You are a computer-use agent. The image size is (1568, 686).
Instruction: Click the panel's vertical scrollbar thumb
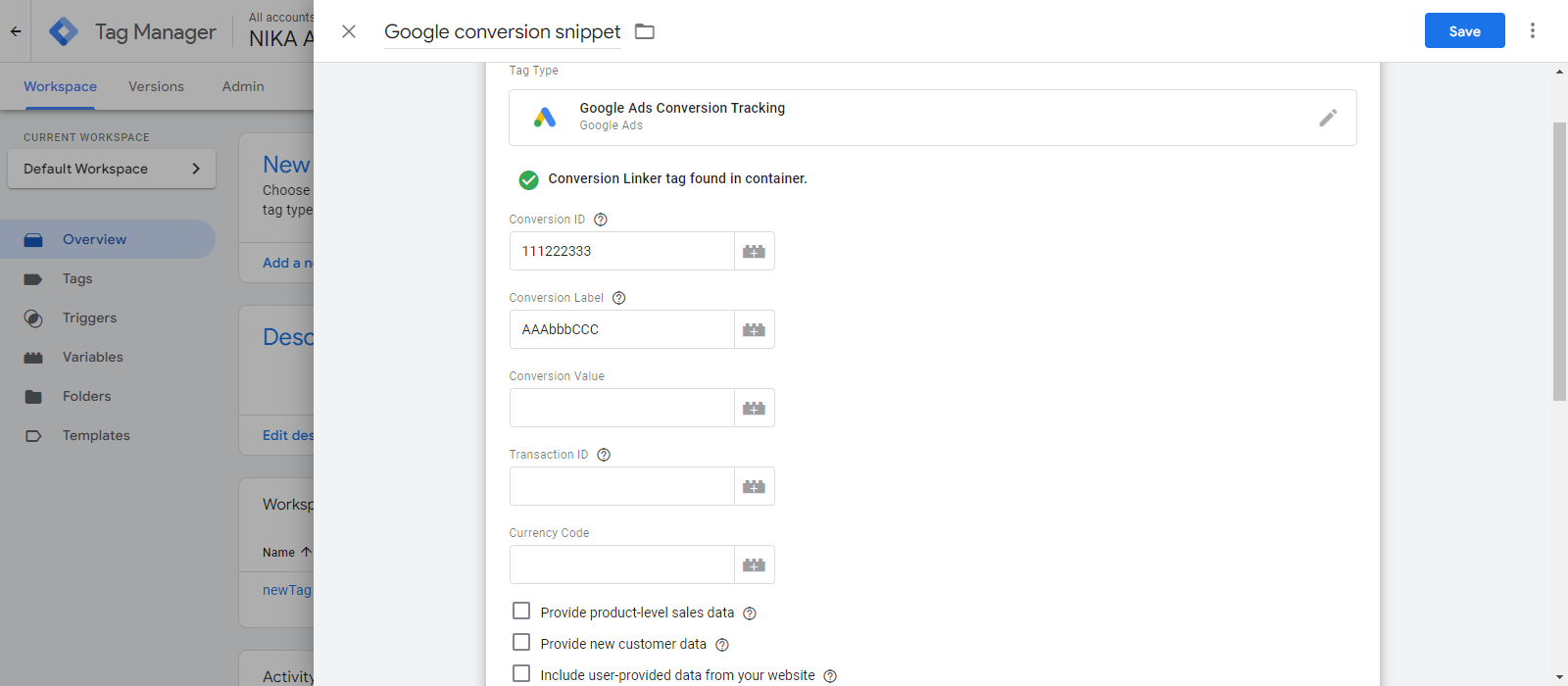click(x=1559, y=262)
